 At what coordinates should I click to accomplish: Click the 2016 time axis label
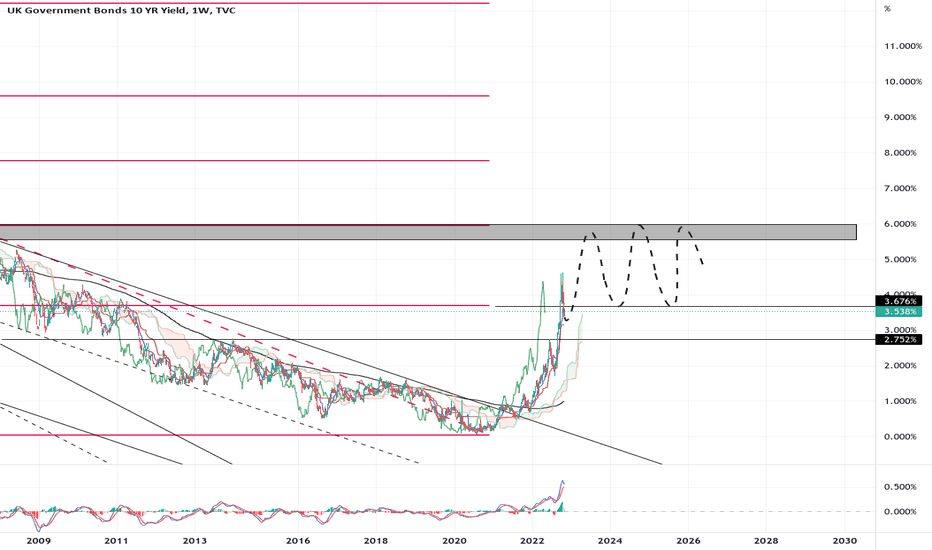298,540
